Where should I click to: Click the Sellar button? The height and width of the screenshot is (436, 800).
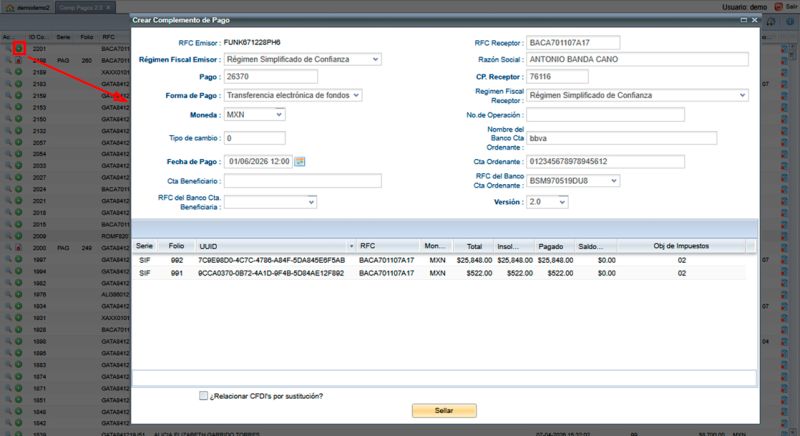point(444,411)
